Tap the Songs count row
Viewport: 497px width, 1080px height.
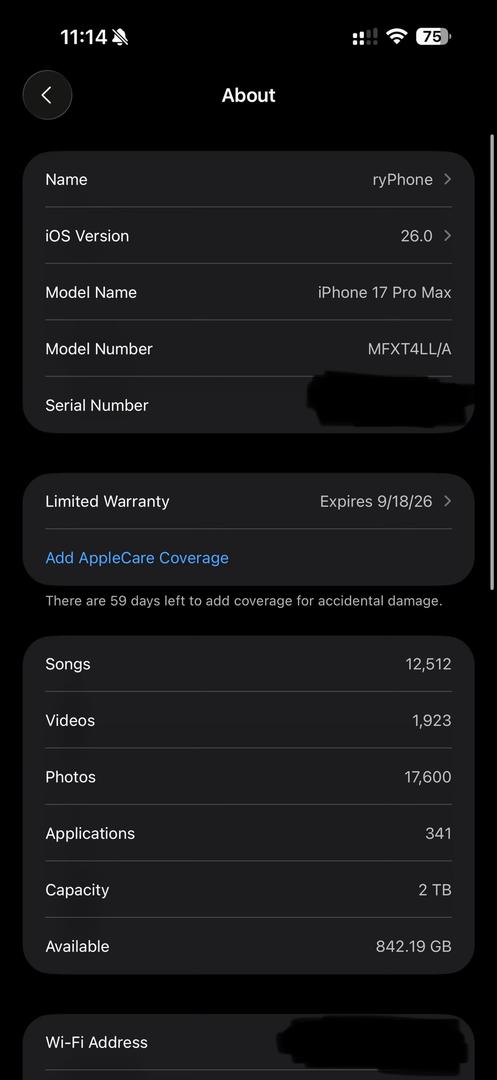click(x=248, y=664)
